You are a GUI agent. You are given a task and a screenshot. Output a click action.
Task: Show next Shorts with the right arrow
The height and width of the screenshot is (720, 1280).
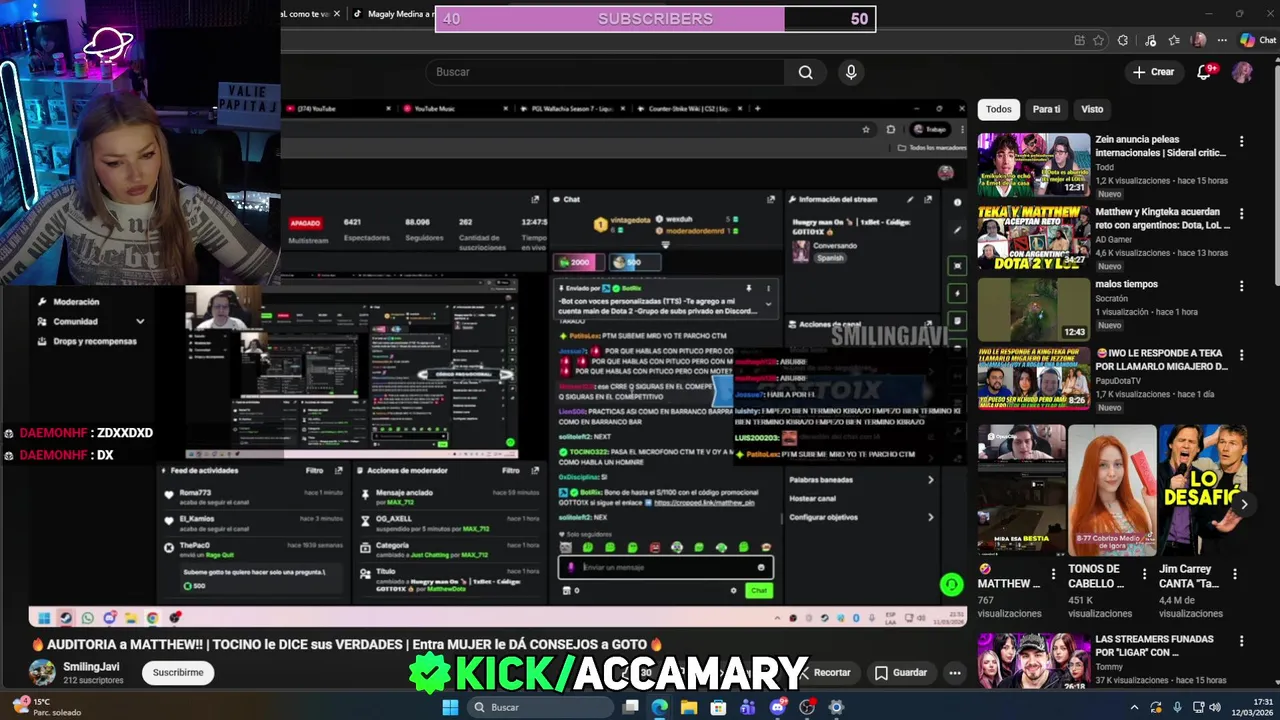(1243, 504)
